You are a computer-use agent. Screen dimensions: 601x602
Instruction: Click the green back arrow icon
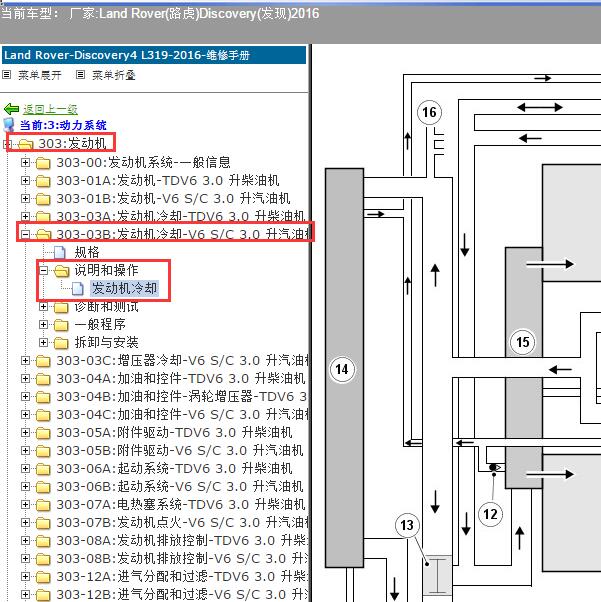click(x=11, y=109)
